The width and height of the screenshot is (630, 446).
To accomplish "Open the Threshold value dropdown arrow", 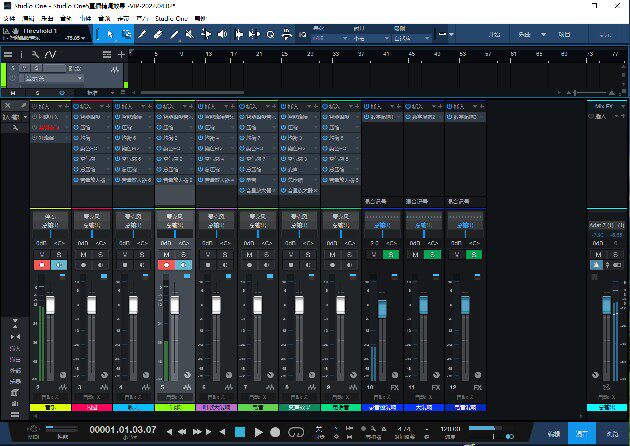I will [x=83, y=38].
